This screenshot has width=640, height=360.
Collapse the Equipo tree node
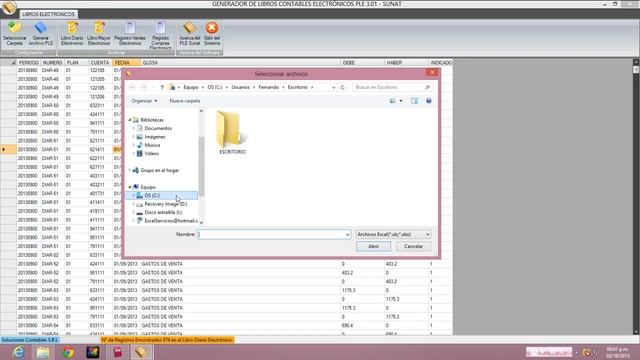(x=130, y=187)
